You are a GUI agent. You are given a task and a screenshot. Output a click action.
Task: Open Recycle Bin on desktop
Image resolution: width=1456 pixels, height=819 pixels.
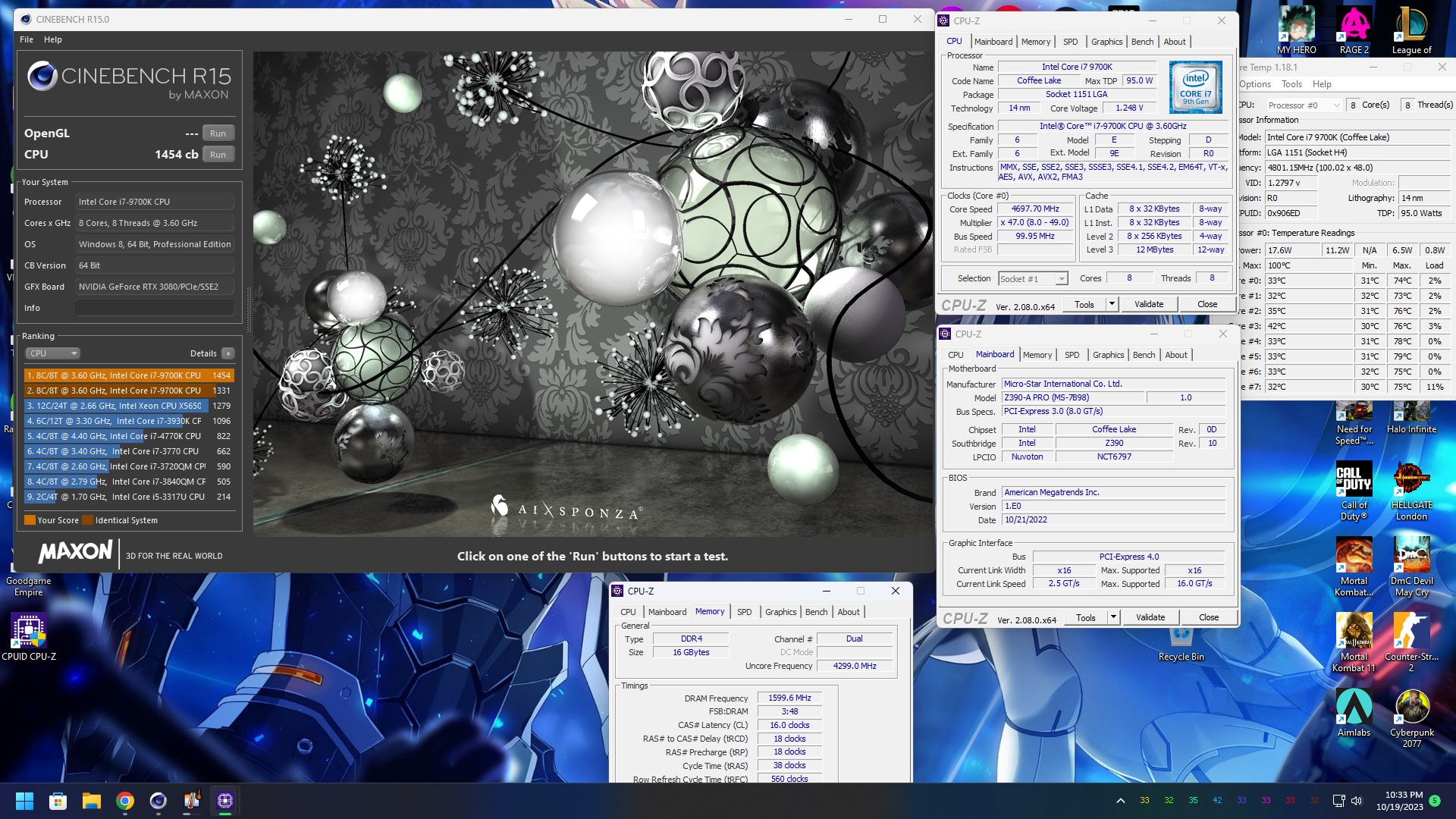(x=1181, y=643)
